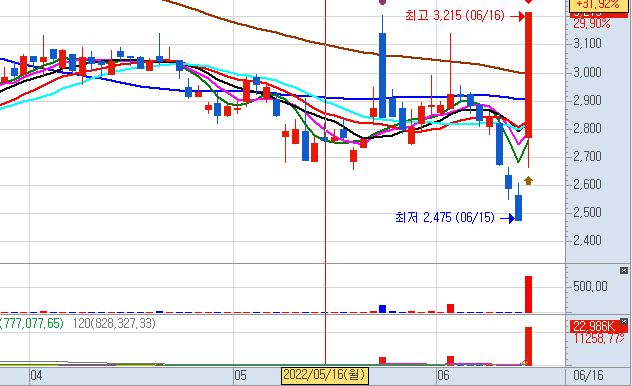Click the green (777,077,65) indicator value
The height and width of the screenshot is (386, 632).
coord(31,323)
